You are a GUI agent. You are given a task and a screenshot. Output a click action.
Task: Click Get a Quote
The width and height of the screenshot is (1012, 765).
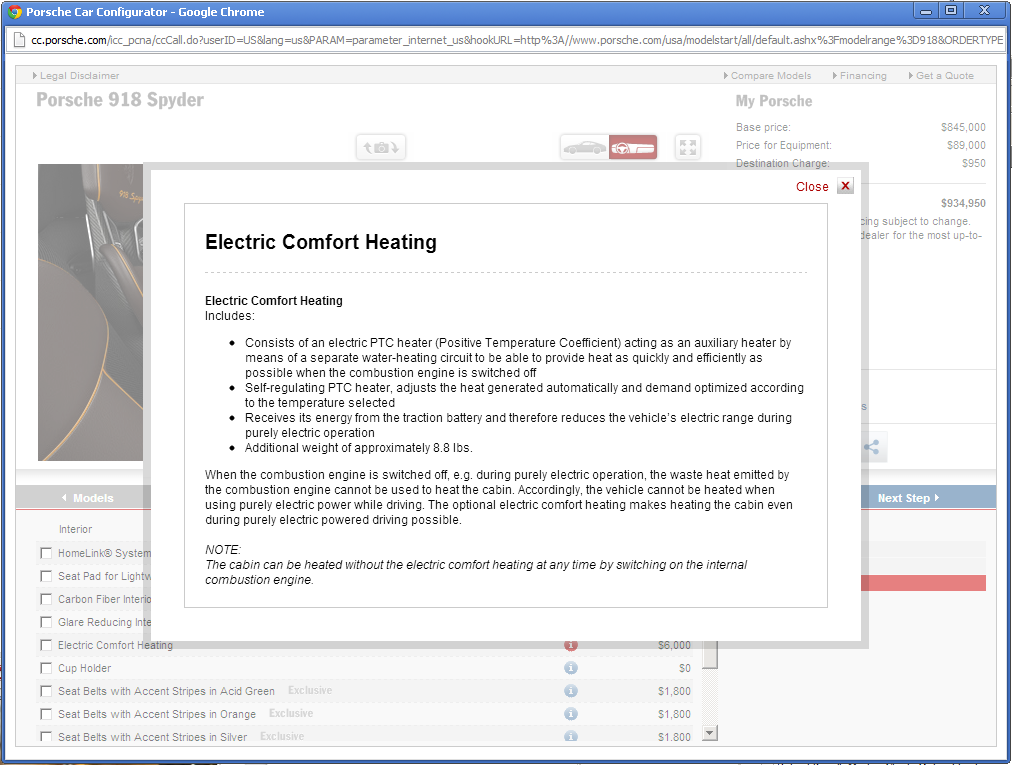coord(941,76)
